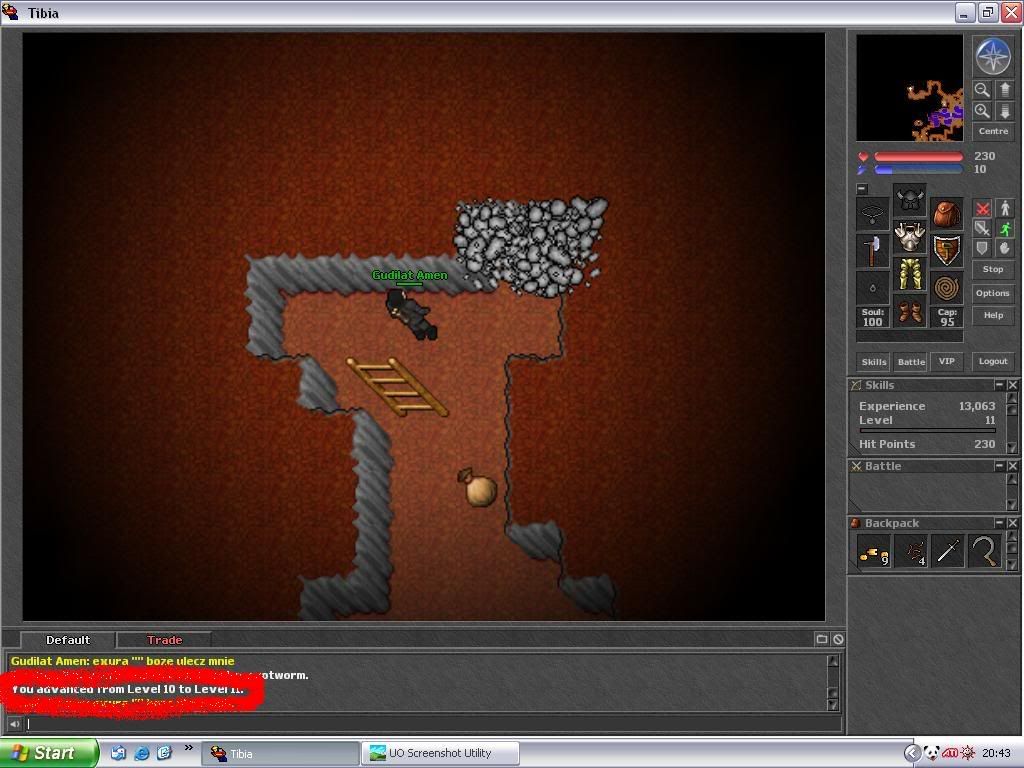Switch to the Default chat tab
The image size is (1024, 768).
68,640
